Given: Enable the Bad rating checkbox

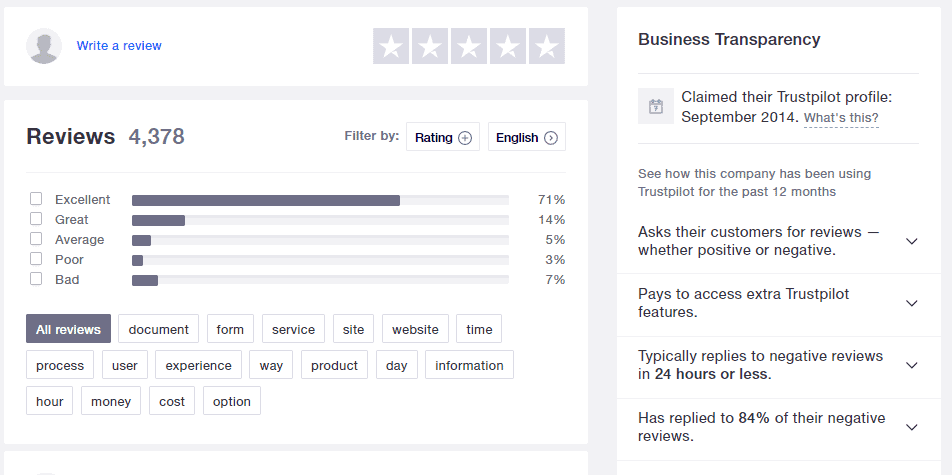Looking at the screenshot, I should point(36,279).
